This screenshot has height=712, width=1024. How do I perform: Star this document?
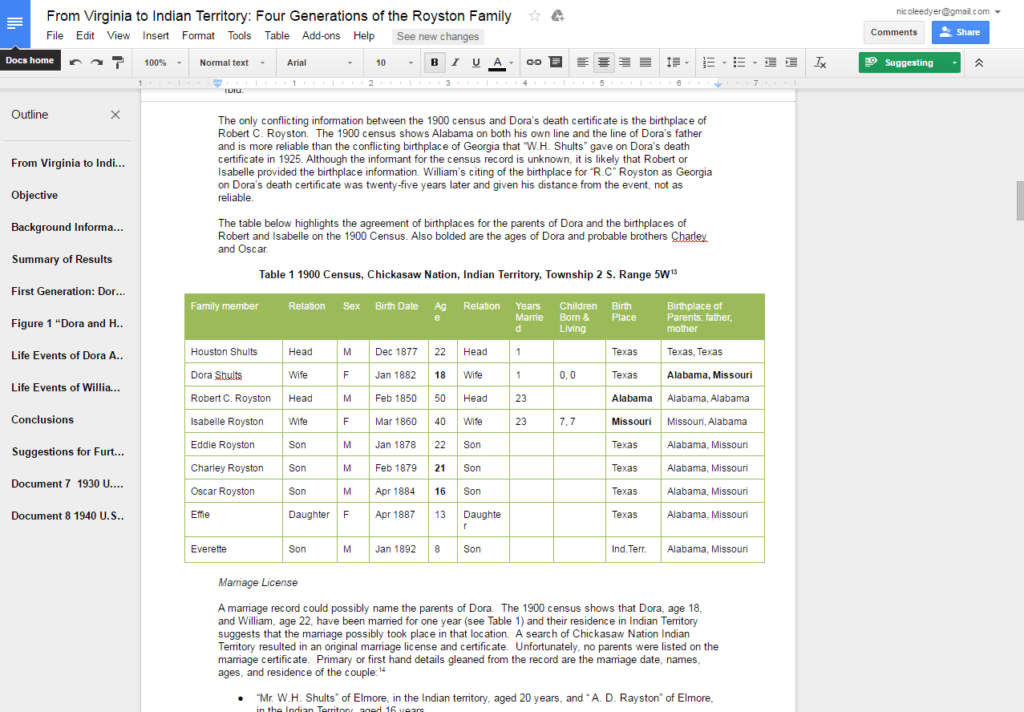pos(534,16)
